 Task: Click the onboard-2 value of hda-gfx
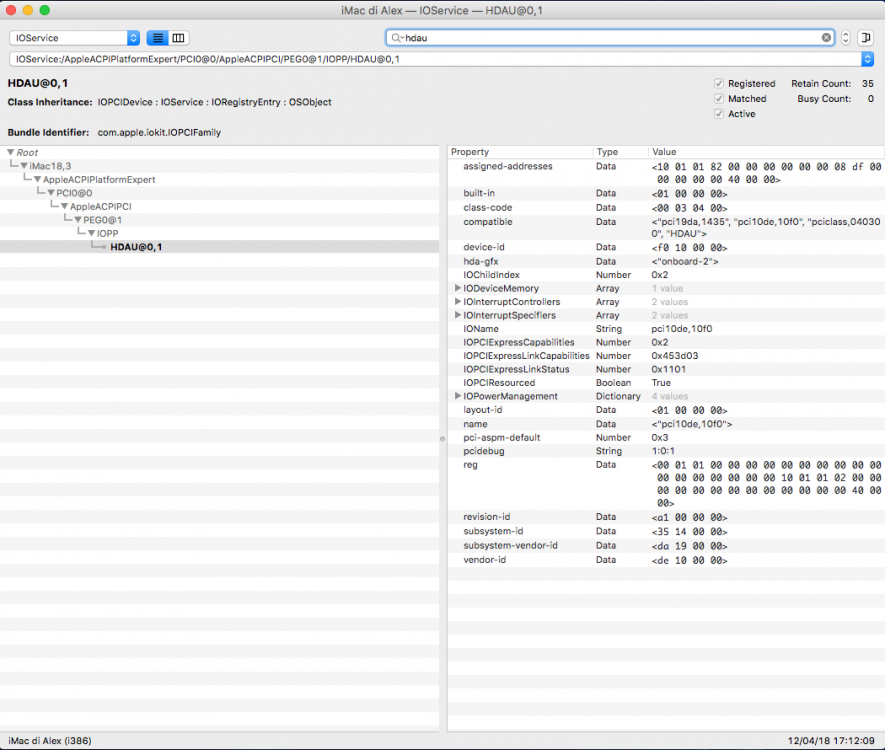coord(685,261)
